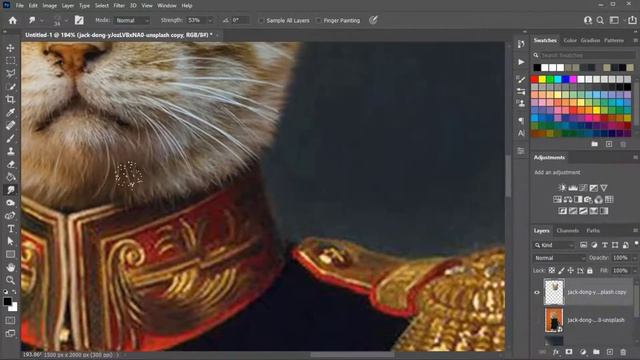Toggle visibility of jack-dong copy layer

537,292
